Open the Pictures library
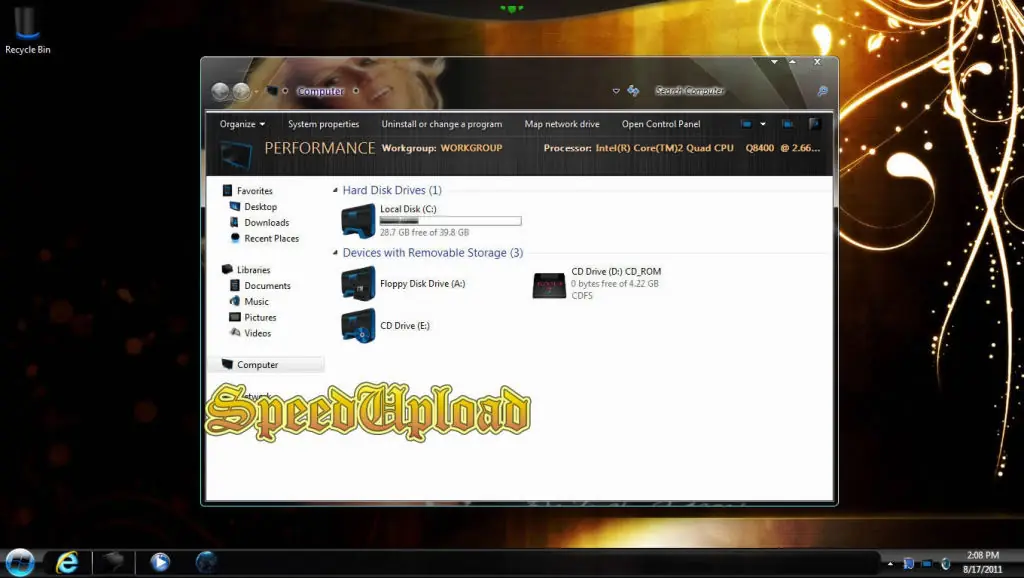1024x578 pixels. 260,317
